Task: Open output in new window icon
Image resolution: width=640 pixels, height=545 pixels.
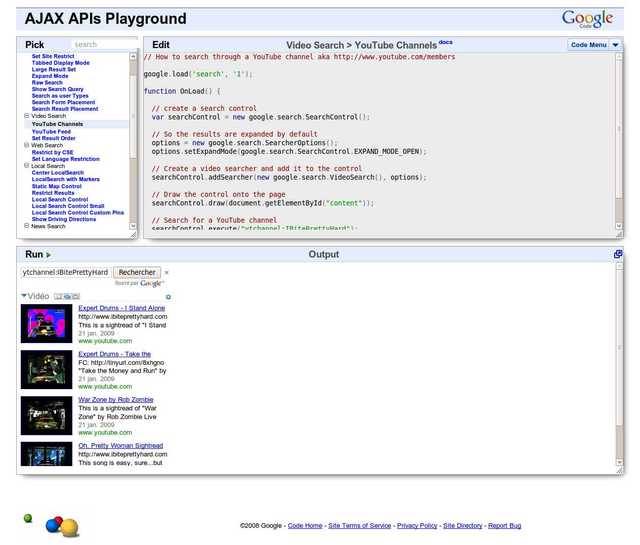Action: coord(618,254)
